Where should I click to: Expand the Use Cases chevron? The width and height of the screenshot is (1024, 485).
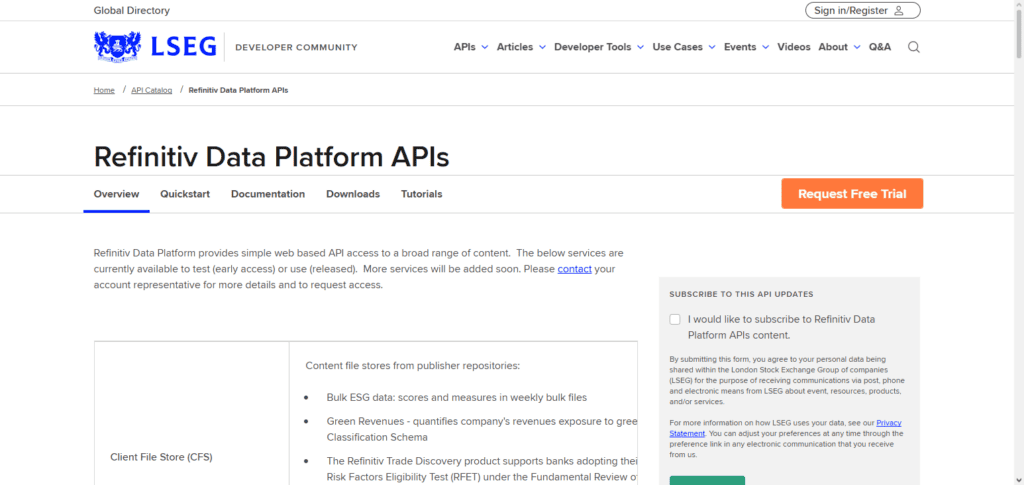pos(712,48)
